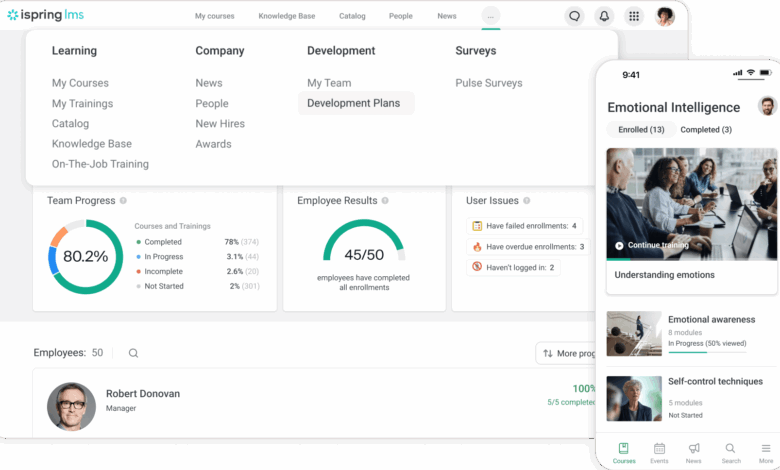
Task: Select Pulse Surveys menu item
Action: [x=489, y=83]
